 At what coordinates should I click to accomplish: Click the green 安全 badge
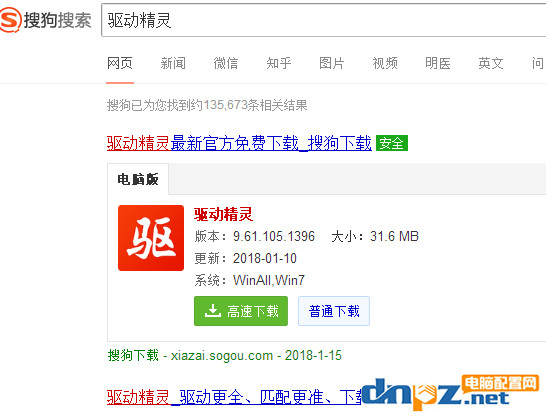(392, 143)
